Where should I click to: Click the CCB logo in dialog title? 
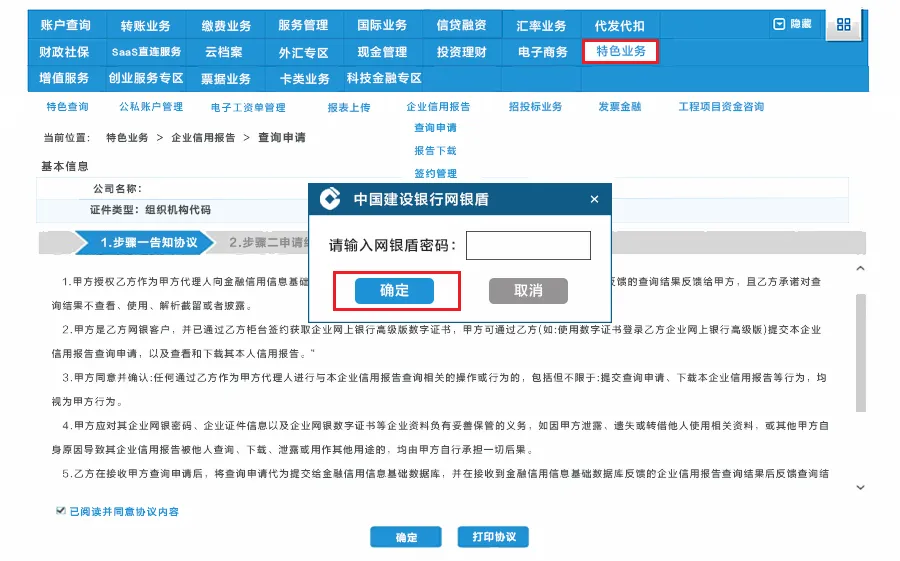coord(330,199)
